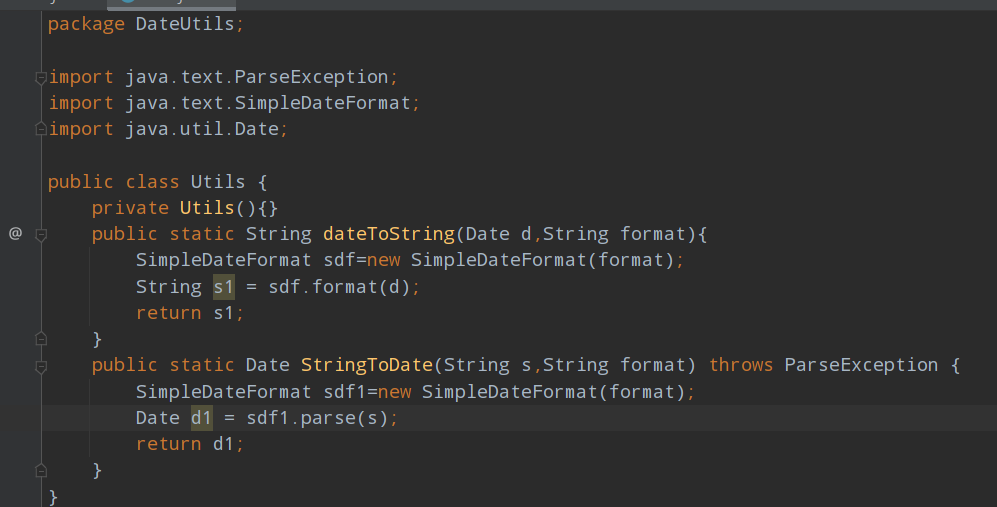Screen dimensions: 997x507
Task: Place cursor on DateUtils package name
Action: [x=185, y=24]
